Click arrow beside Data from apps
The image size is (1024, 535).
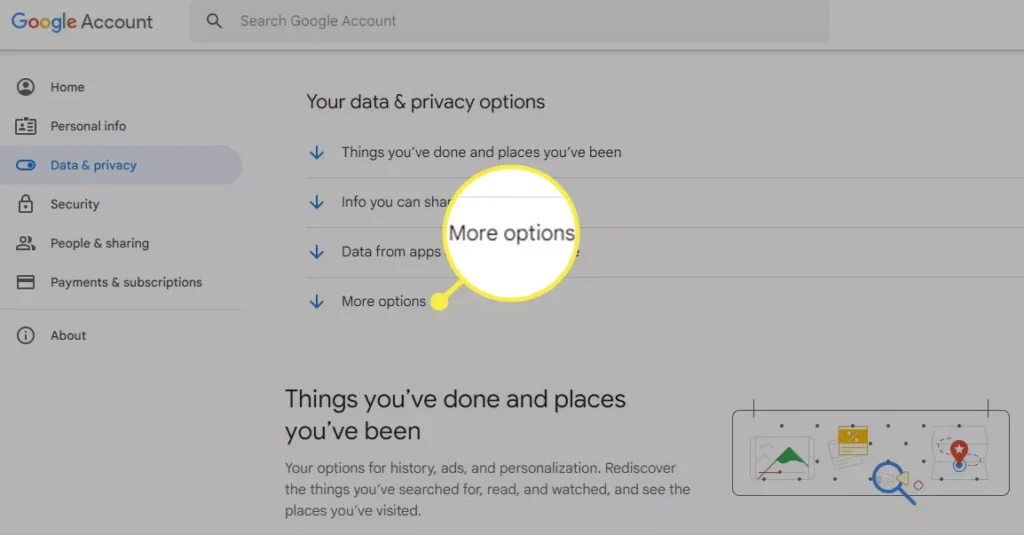(317, 252)
